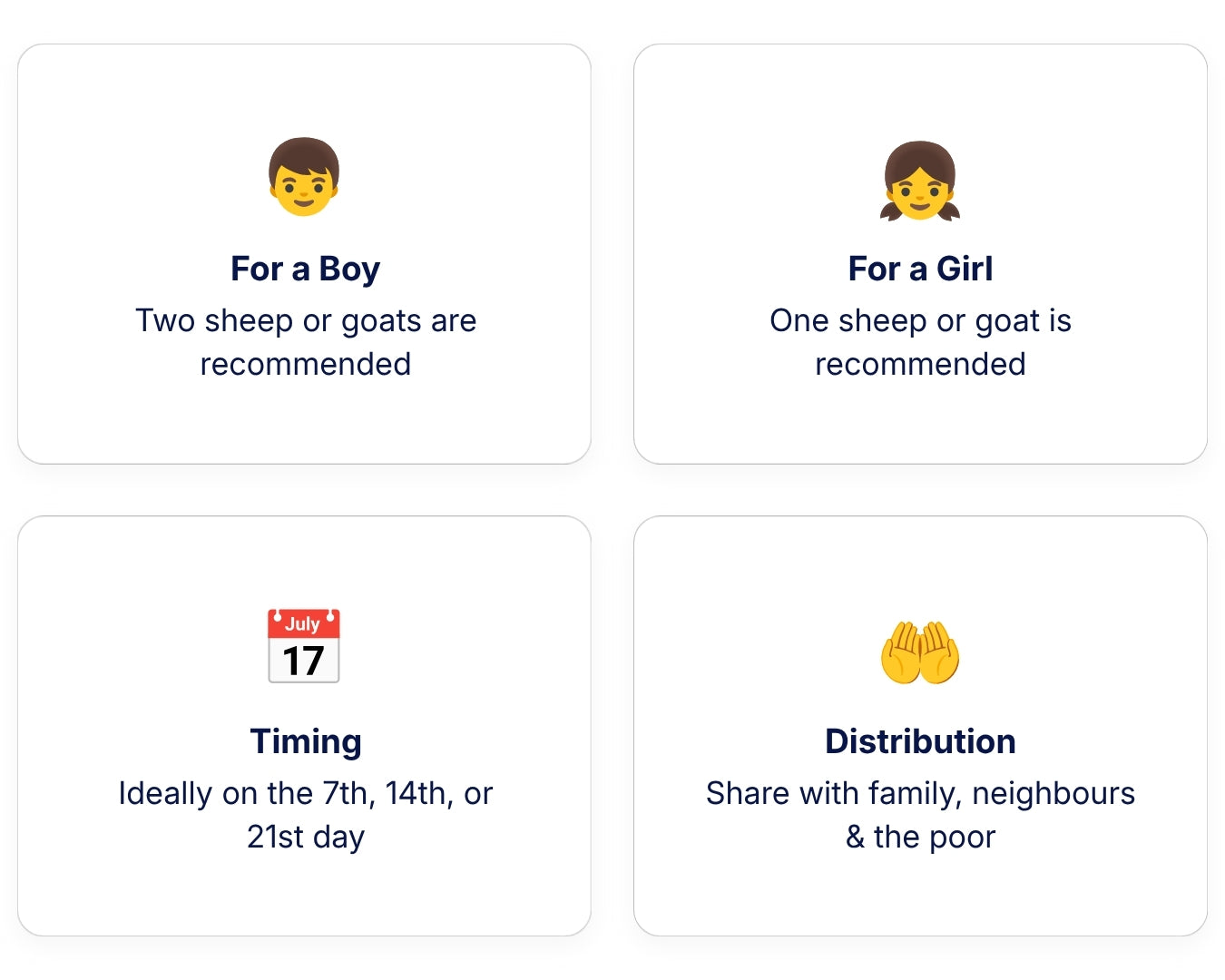The height and width of the screenshot is (980, 1225).
Task: Click the number 17 on calendar icon
Action: 303,661
